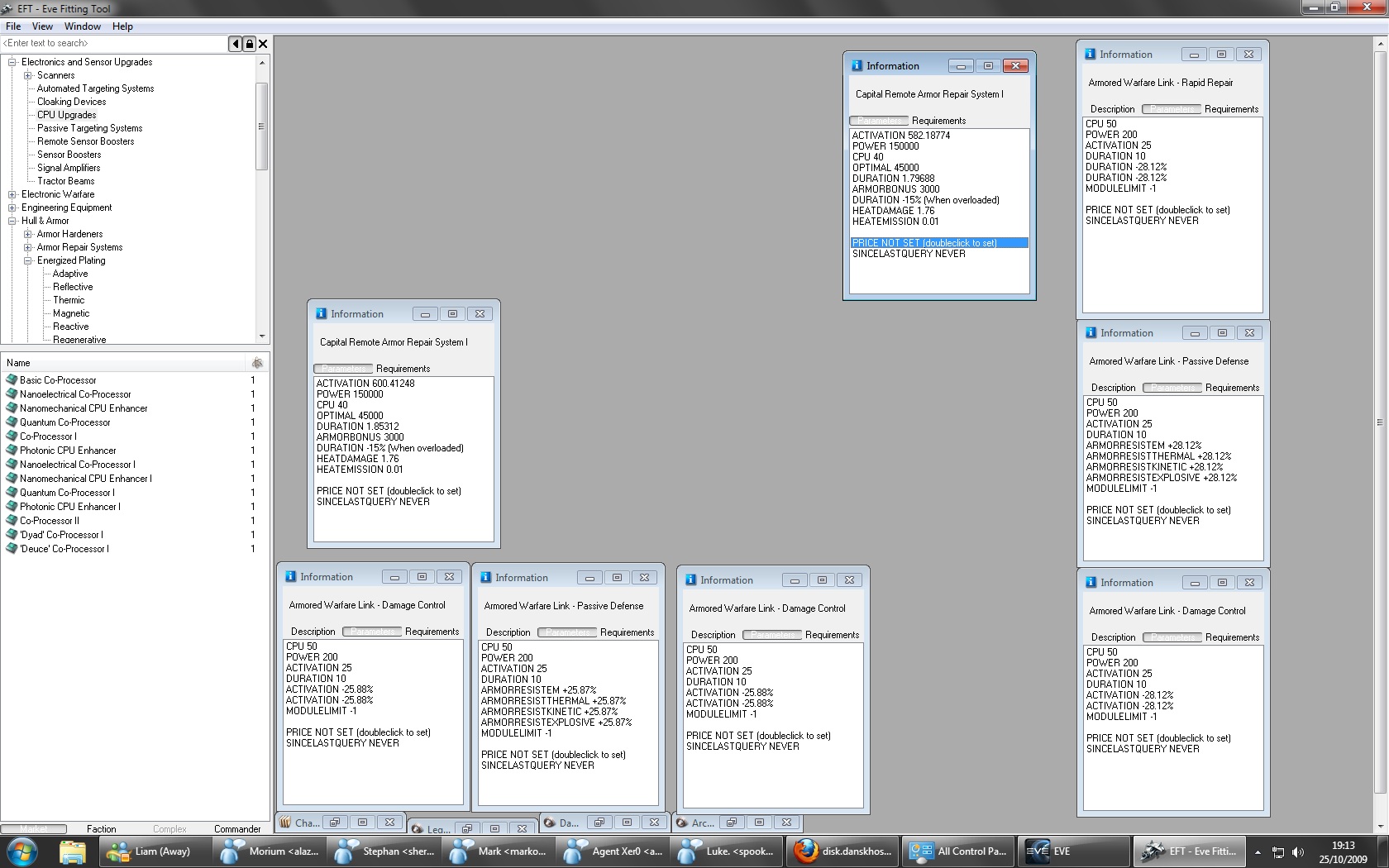This screenshot has height=868, width=1389.
Task: Click the 'Deuce' Co-Processor I icon
Action: point(12,549)
